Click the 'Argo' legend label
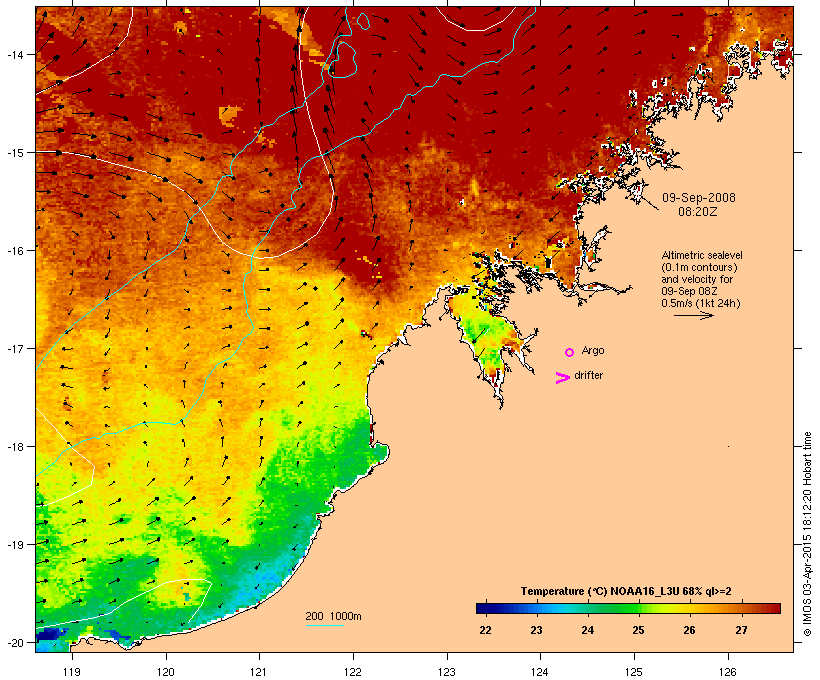 point(593,350)
